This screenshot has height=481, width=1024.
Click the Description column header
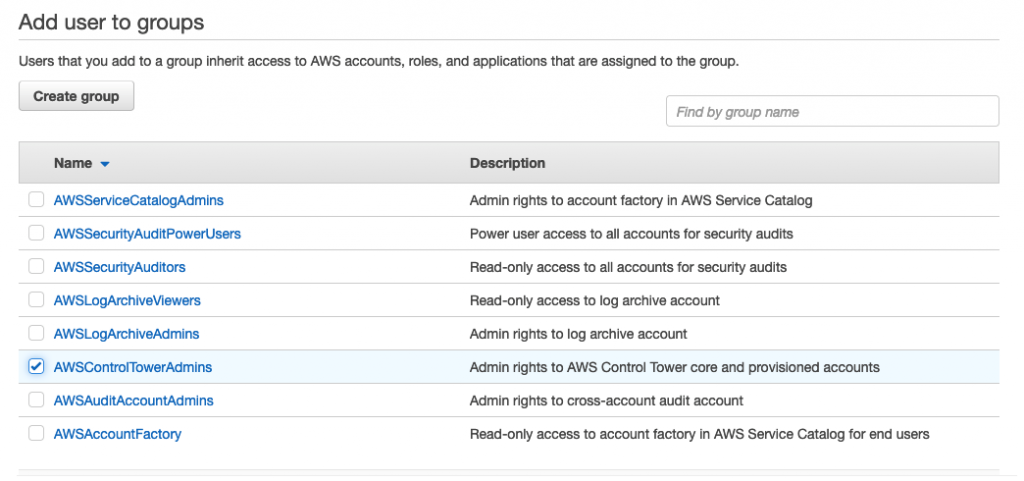coord(507,163)
